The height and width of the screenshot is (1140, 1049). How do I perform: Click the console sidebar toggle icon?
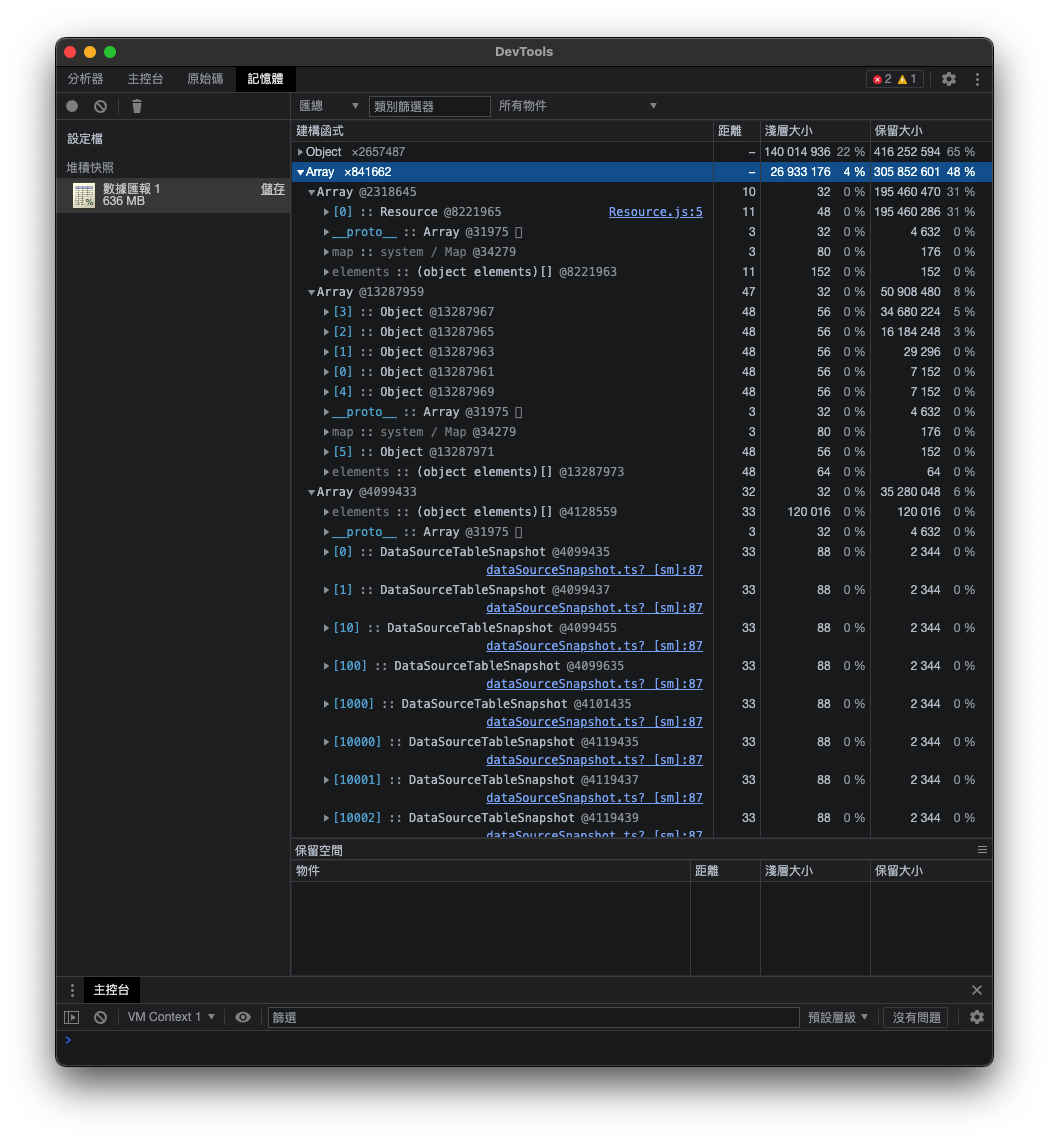pyautogui.click(x=72, y=1017)
